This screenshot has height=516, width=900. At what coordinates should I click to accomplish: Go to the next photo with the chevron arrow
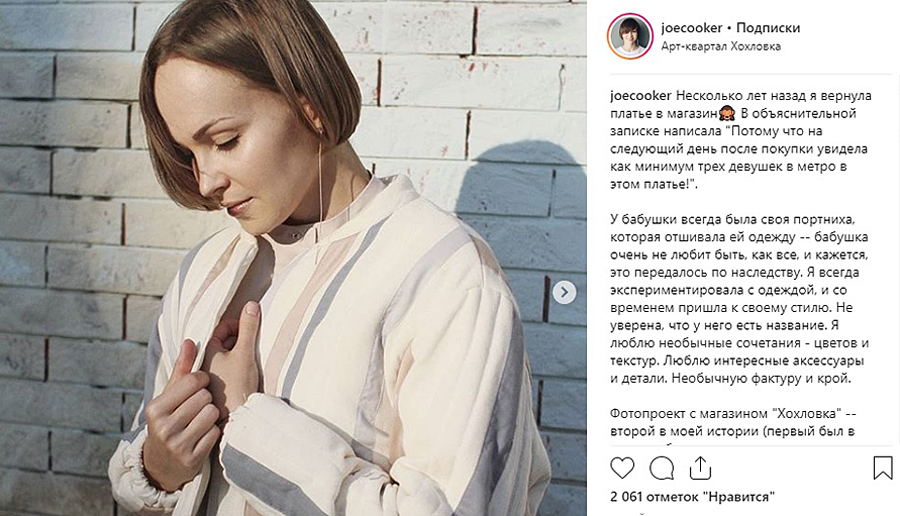564,292
